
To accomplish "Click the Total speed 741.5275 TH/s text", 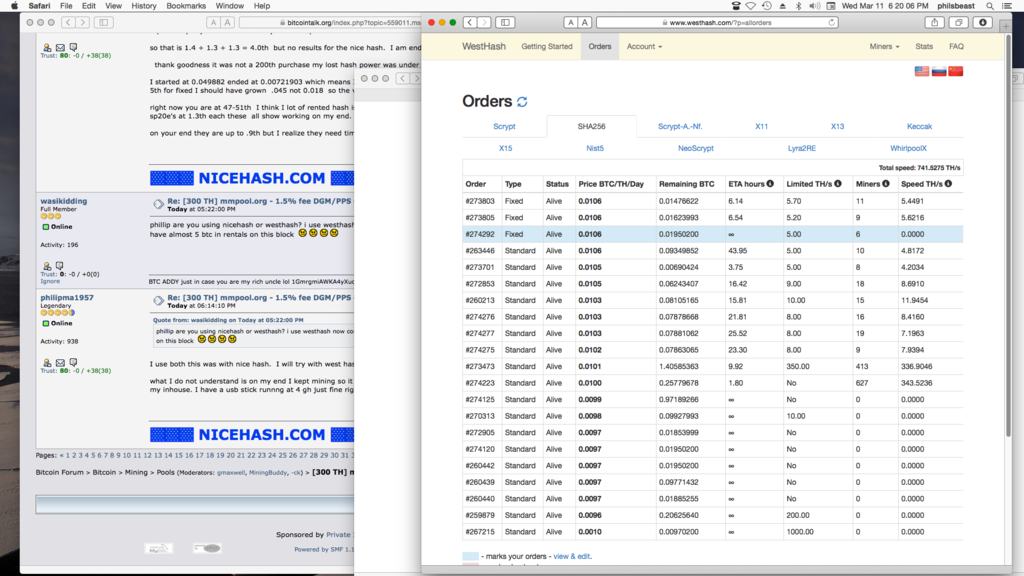I will point(920,168).
